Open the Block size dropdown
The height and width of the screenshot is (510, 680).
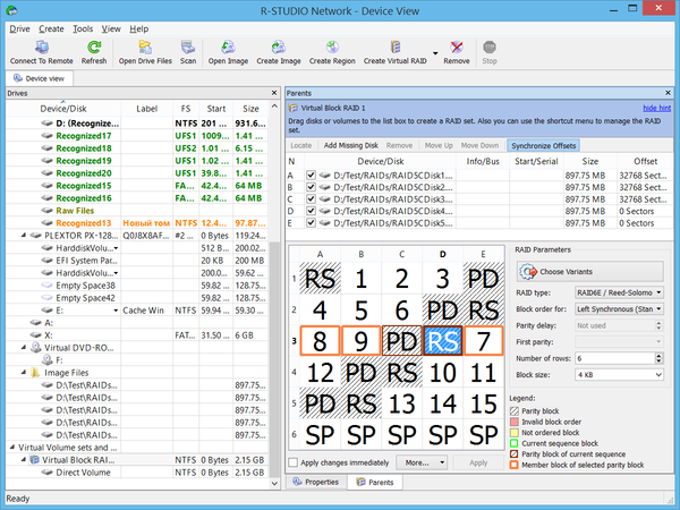coord(621,374)
